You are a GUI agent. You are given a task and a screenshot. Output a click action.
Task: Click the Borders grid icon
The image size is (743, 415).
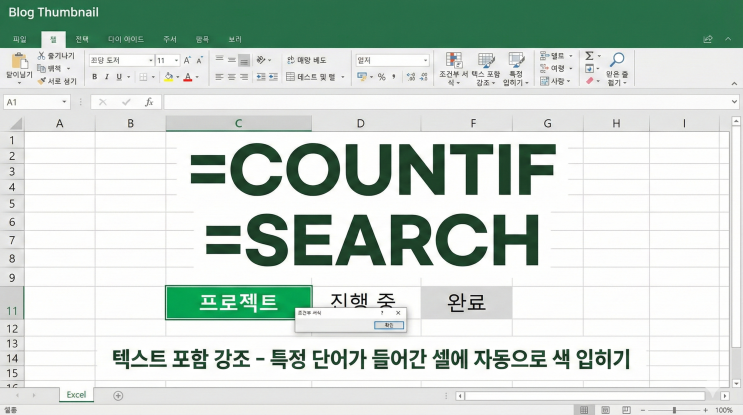[x=143, y=77]
